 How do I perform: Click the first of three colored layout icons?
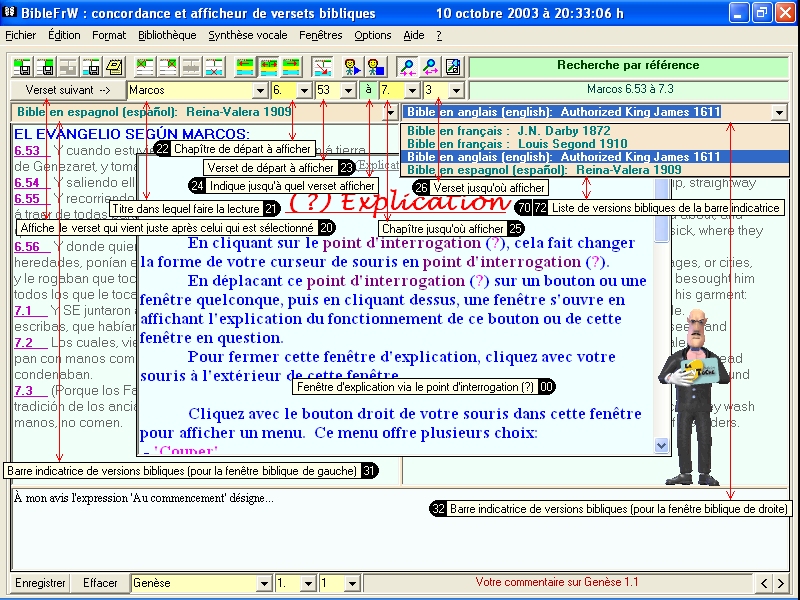[245, 67]
